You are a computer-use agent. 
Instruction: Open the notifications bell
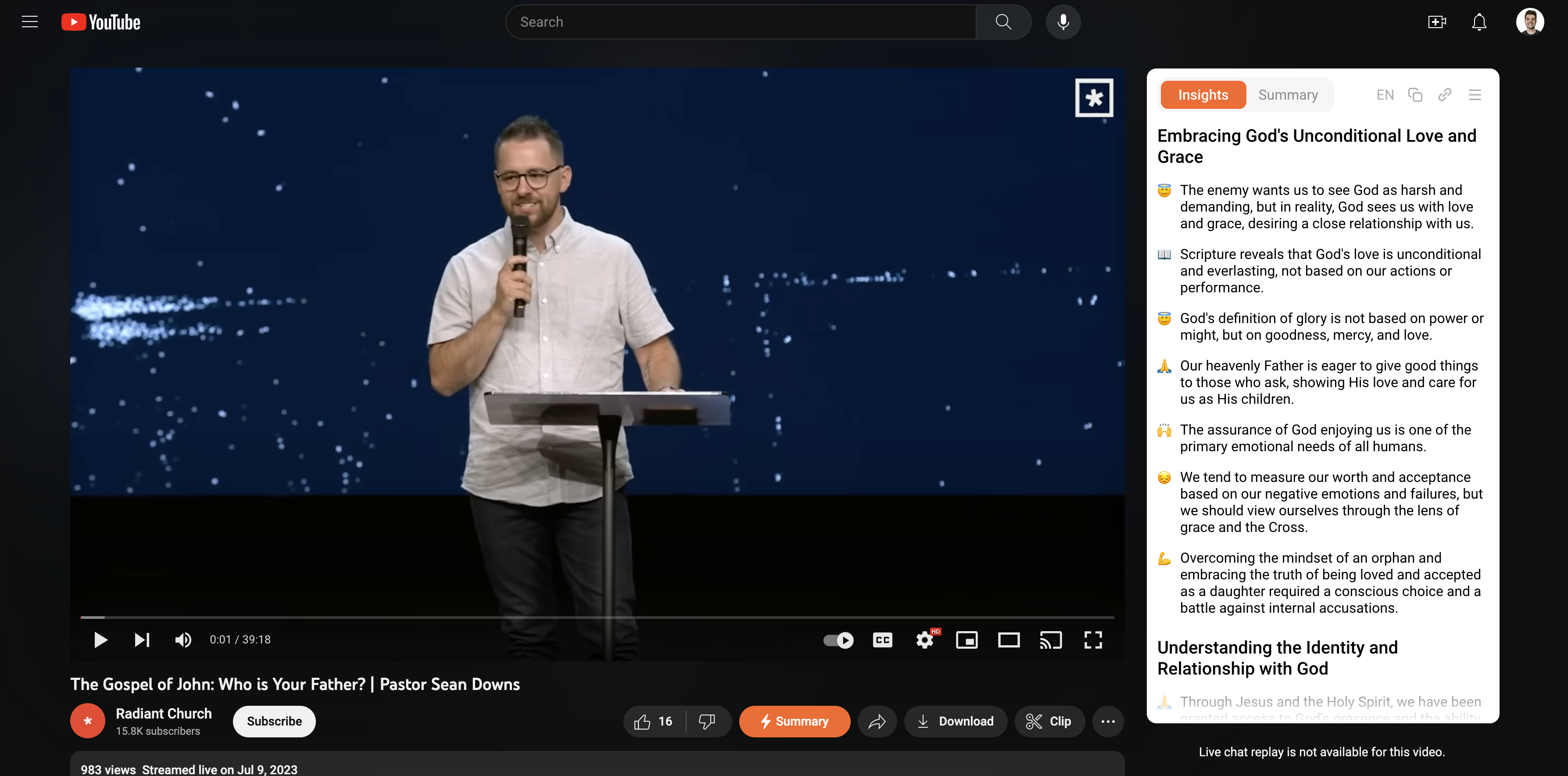[1479, 22]
